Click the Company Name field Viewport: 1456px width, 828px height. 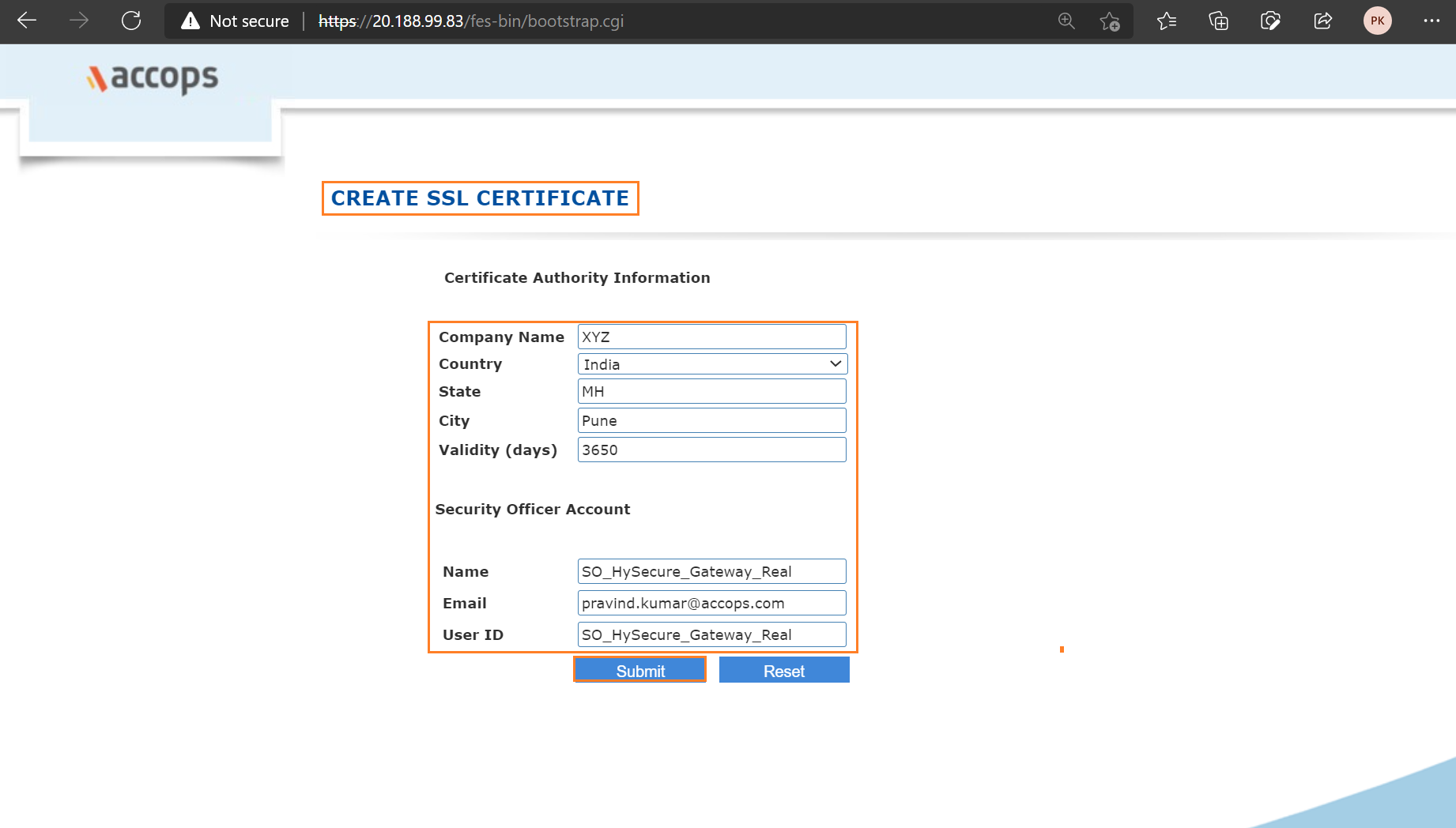point(711,337)
